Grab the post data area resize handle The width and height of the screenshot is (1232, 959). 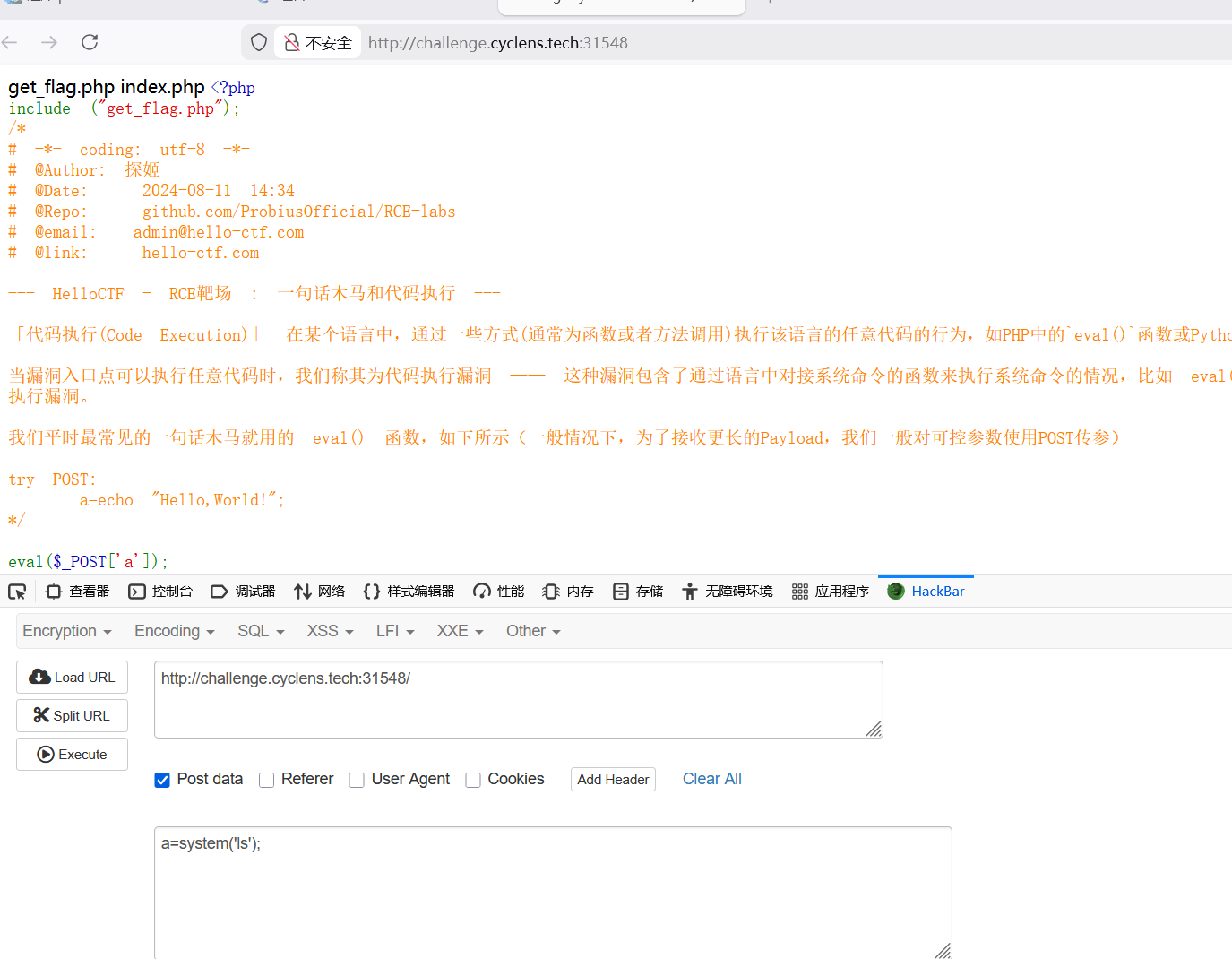pos(943,951)
